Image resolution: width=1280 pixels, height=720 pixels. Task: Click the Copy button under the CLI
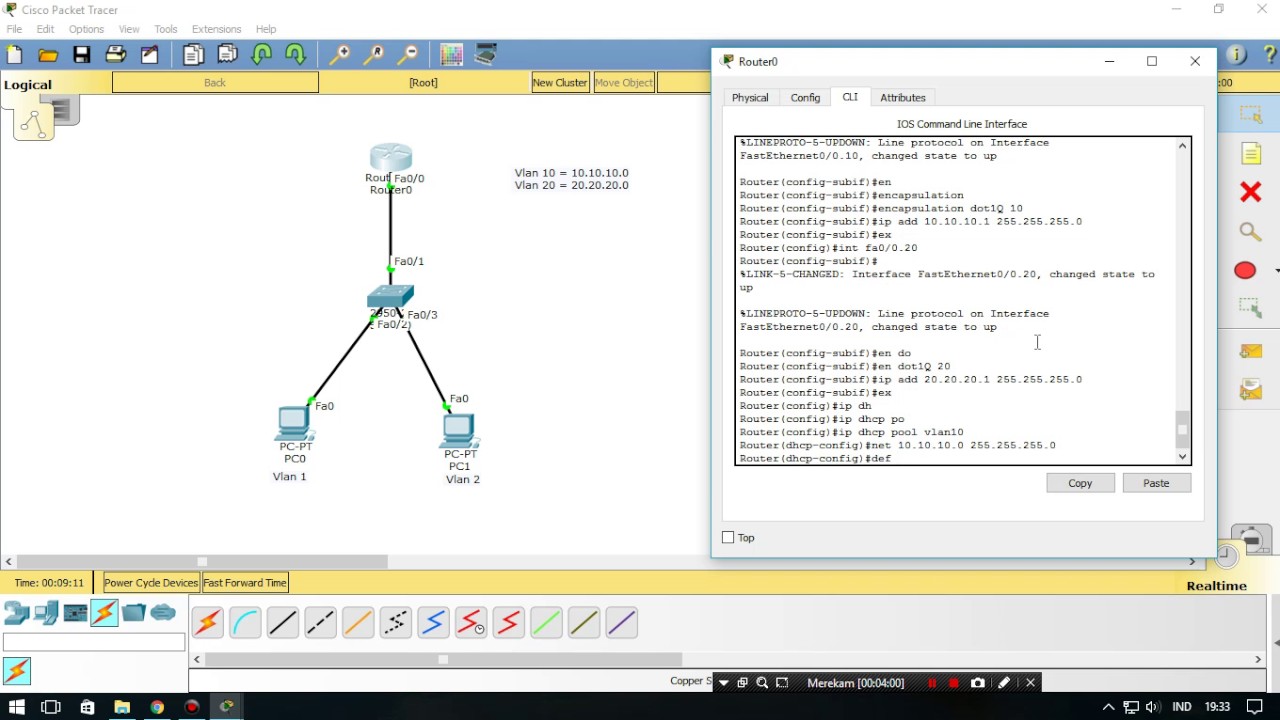pos(1080,483)
